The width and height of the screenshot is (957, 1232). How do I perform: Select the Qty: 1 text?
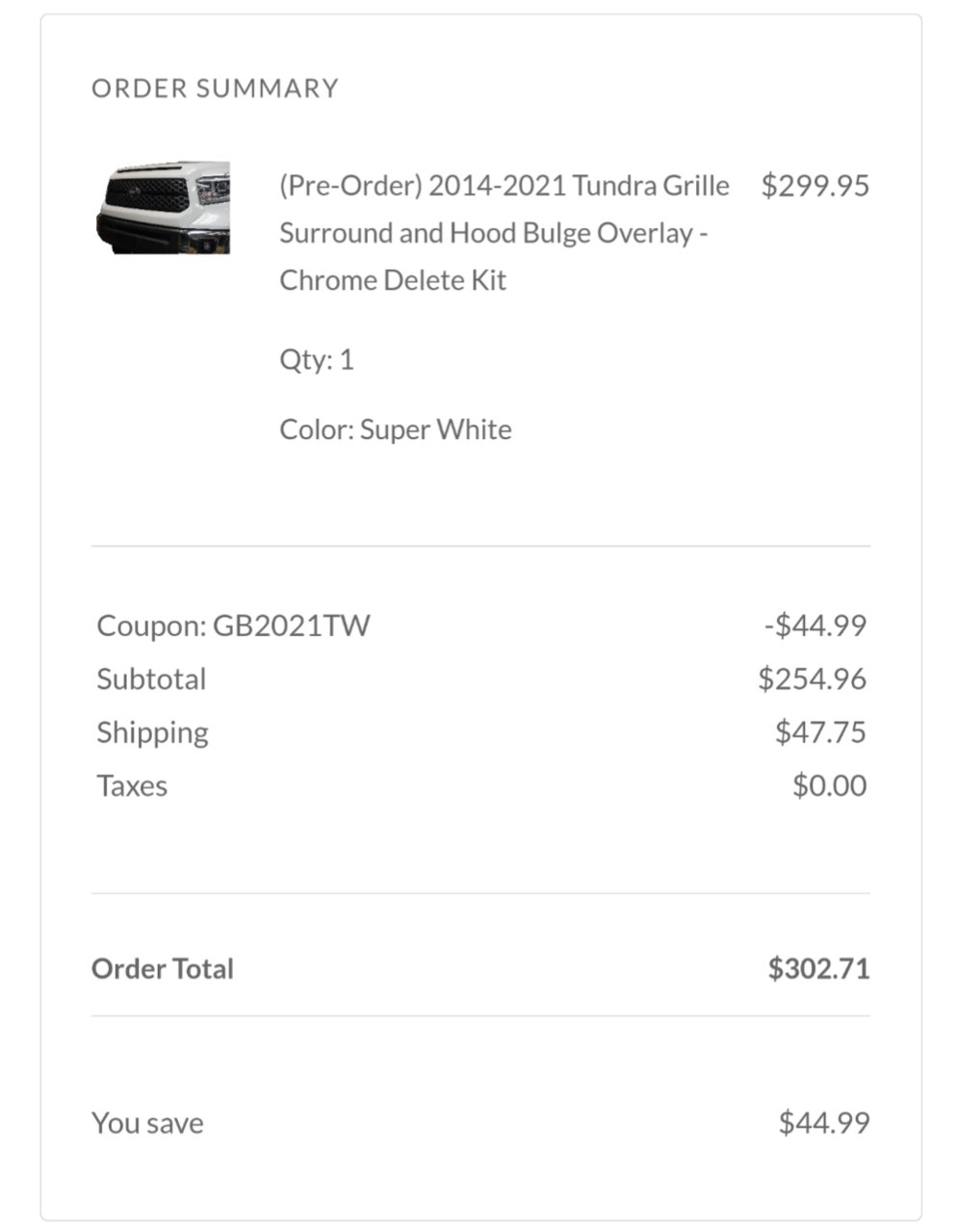tap(317, 360)
